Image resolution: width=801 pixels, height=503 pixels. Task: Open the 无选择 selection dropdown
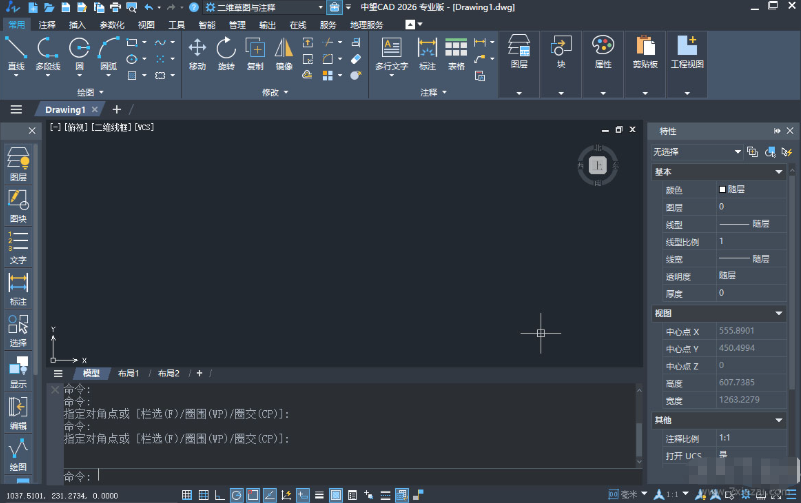[x=738, y=152]
